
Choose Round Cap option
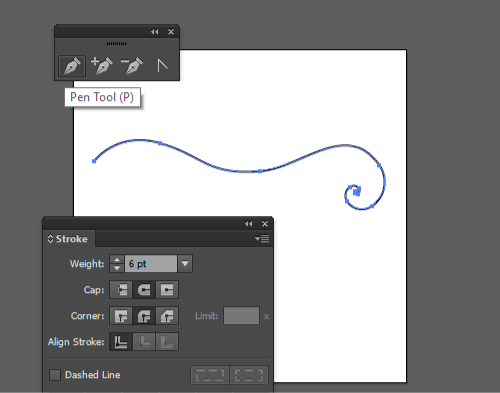coord(144,290)
